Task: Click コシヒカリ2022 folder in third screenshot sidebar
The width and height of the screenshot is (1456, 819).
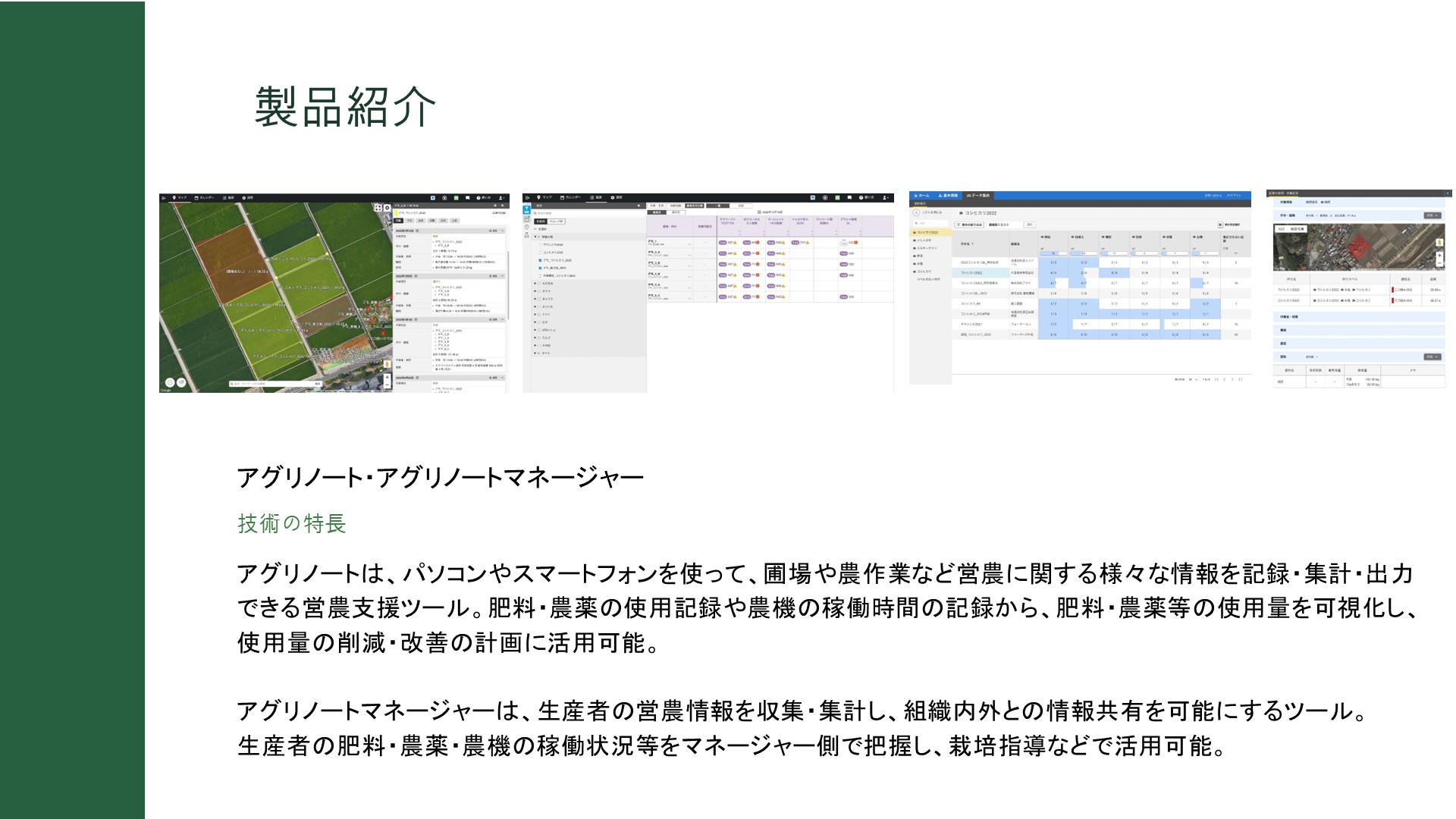Action: [926, 233]
